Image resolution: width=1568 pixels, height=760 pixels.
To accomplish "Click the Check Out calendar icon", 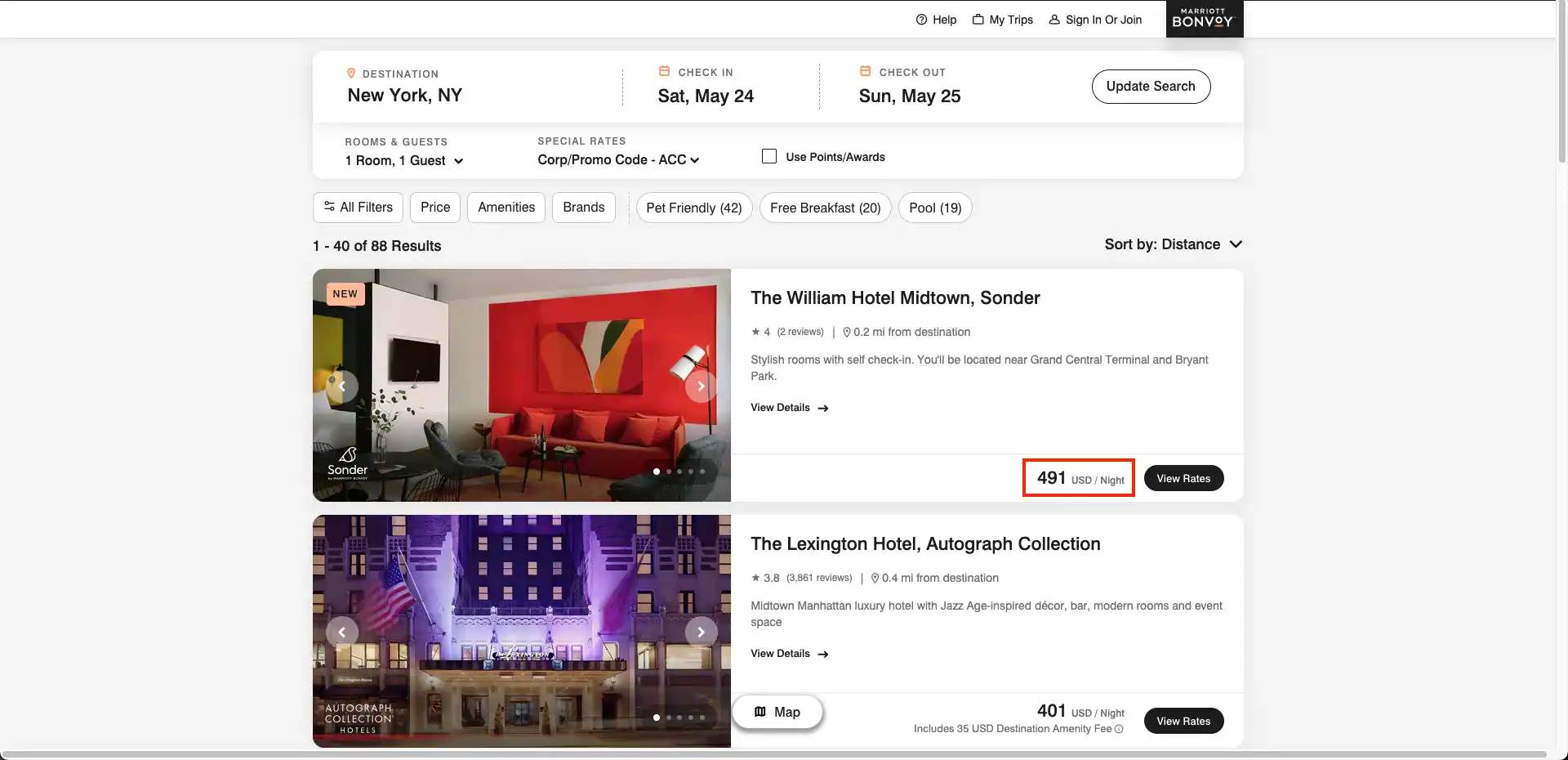I will coord(865,71).
